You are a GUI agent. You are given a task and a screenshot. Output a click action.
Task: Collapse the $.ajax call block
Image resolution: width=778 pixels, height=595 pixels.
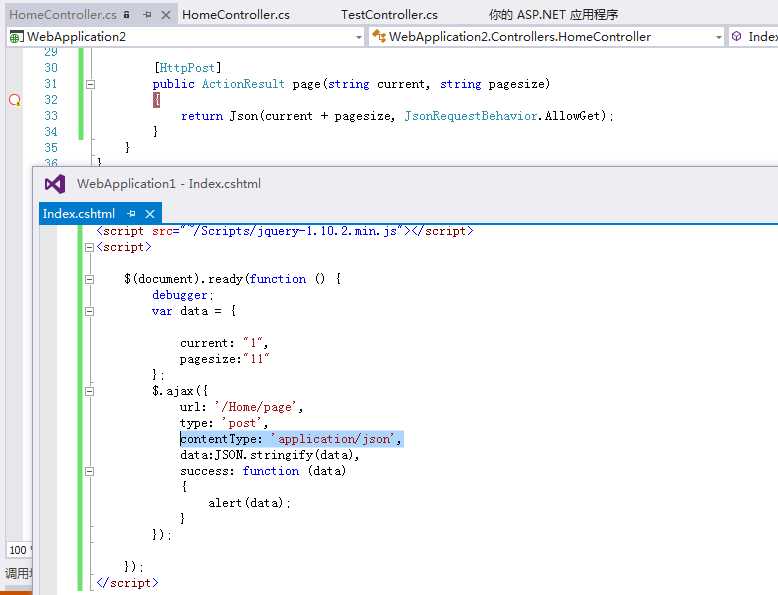89,392
